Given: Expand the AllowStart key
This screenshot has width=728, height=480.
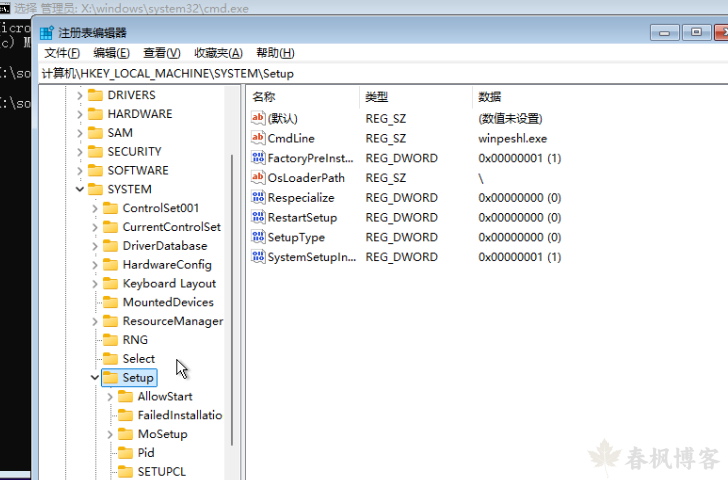Looking at the screenshot, I should pyautogui.click(x=110, y=397).
